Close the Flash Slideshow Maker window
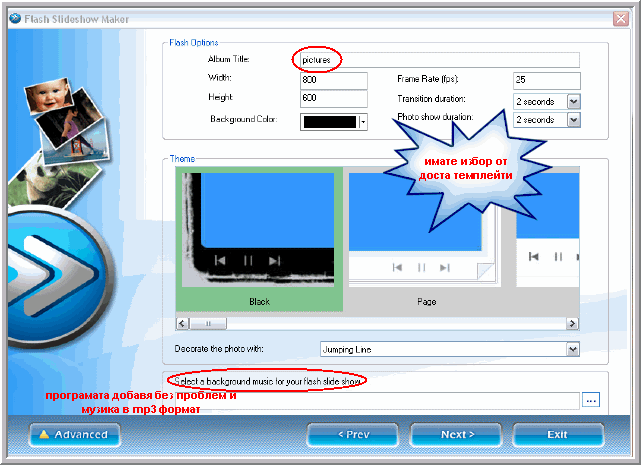 [x=621, y=18]
